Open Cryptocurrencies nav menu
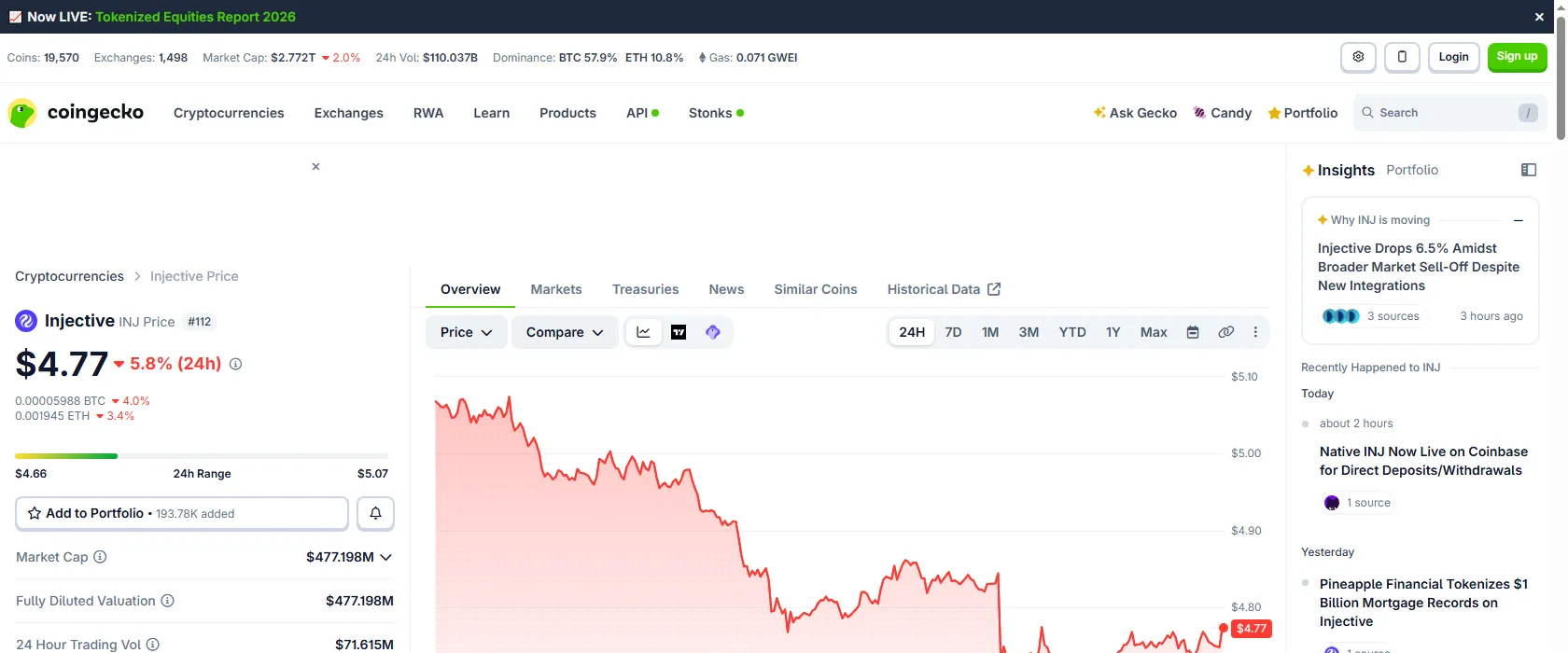This screenshot has height=653, width=1568. tap(229, 113)
